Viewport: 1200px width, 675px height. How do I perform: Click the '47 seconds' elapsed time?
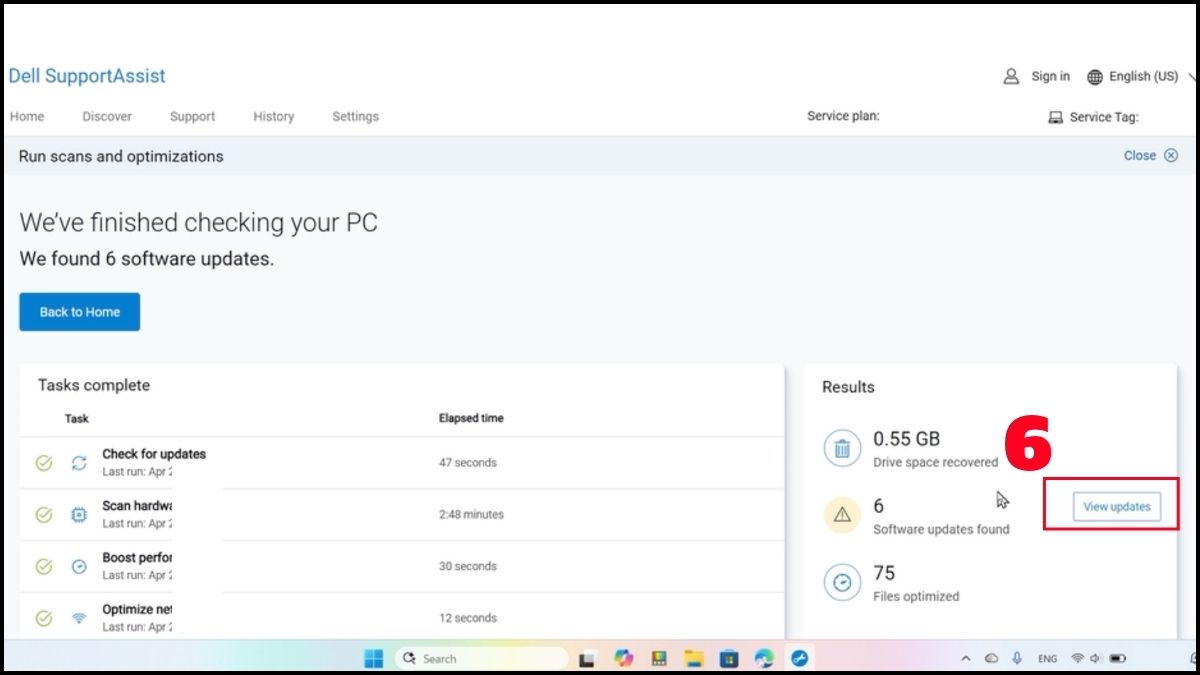(x=467, y=463)
